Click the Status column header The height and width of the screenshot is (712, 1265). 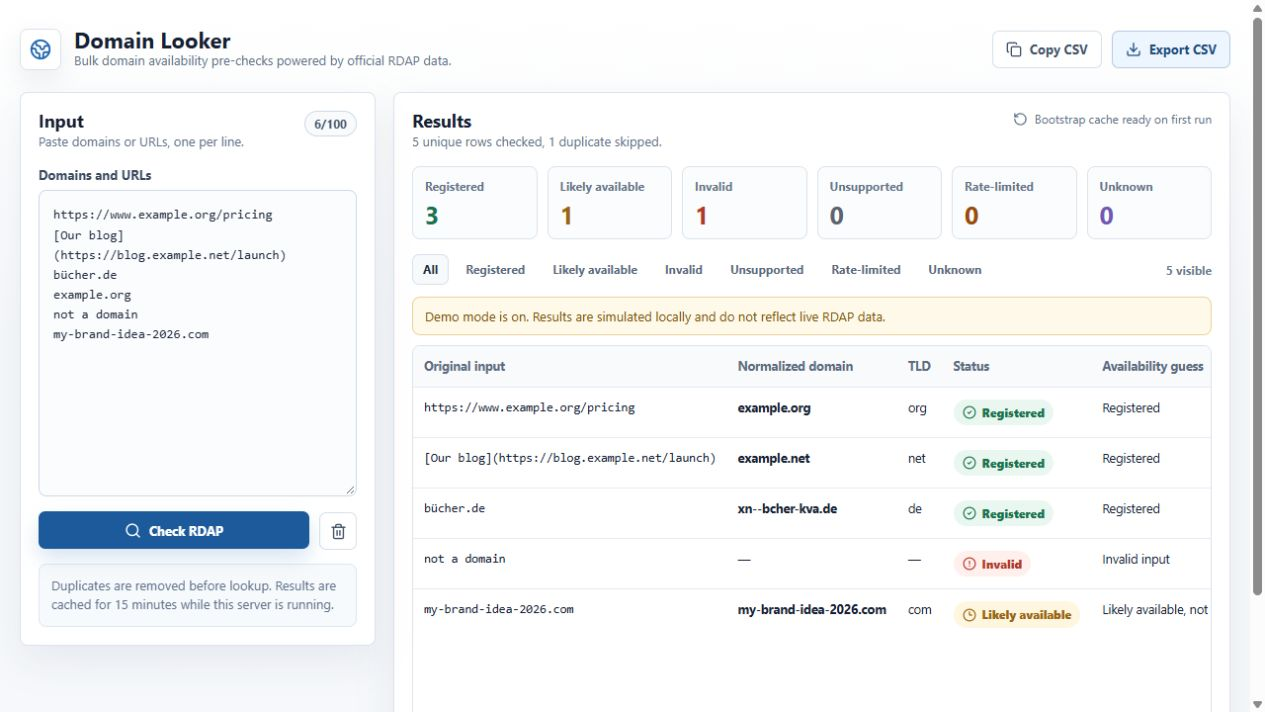click(x=971, y=367)
